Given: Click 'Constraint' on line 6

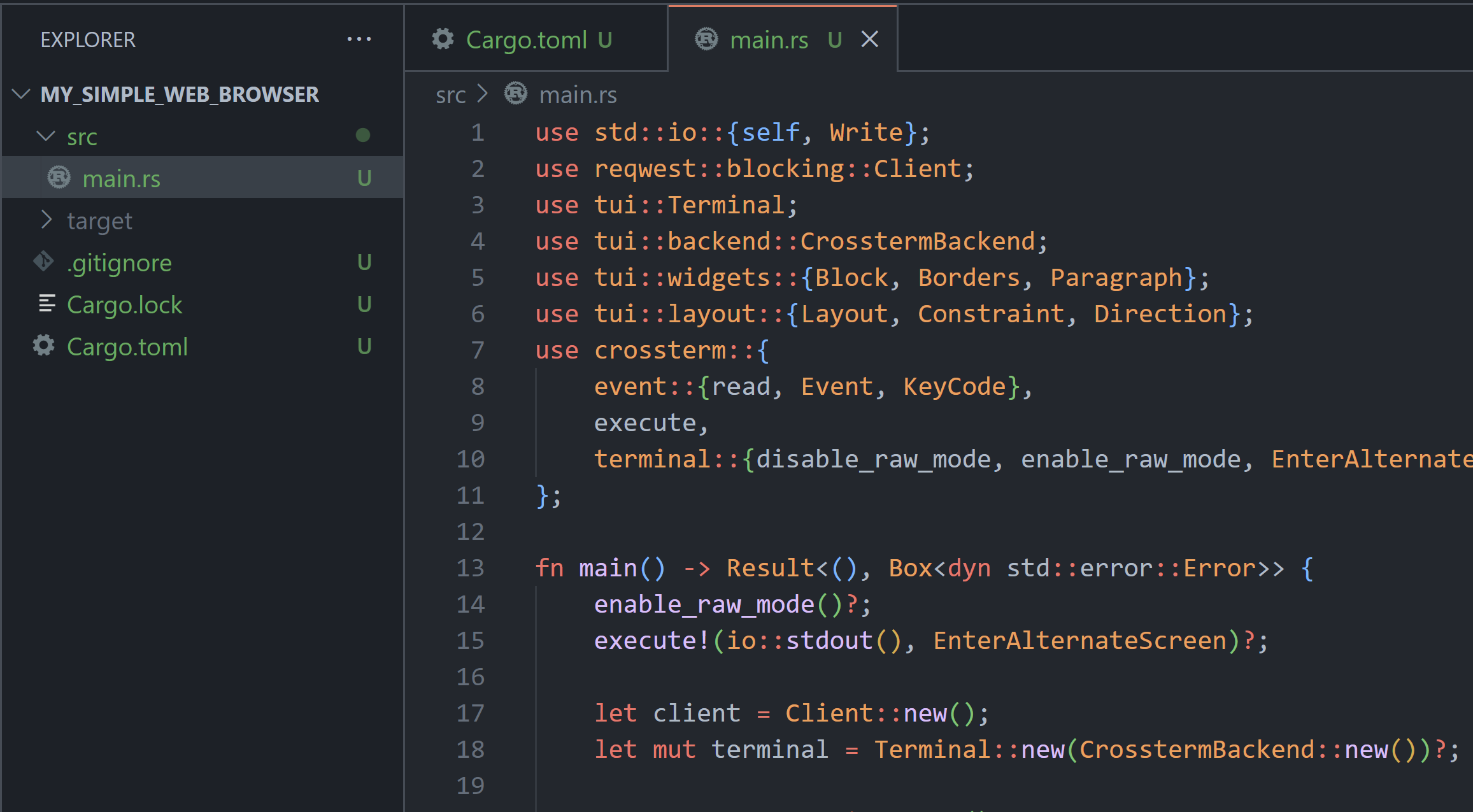Looking at the screenshot, I should [991, 314].
